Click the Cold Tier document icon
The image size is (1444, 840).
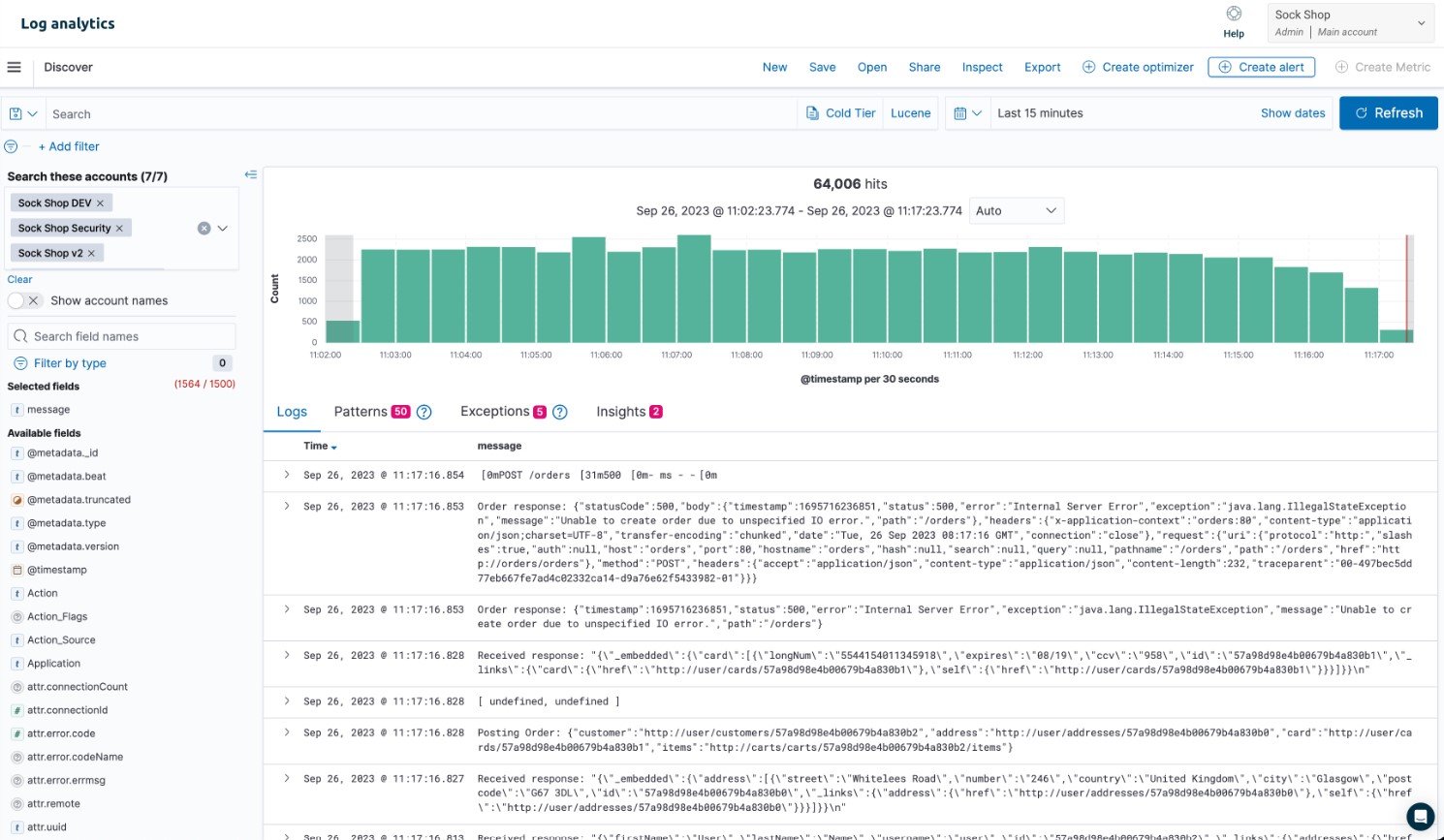coord(812,113)
